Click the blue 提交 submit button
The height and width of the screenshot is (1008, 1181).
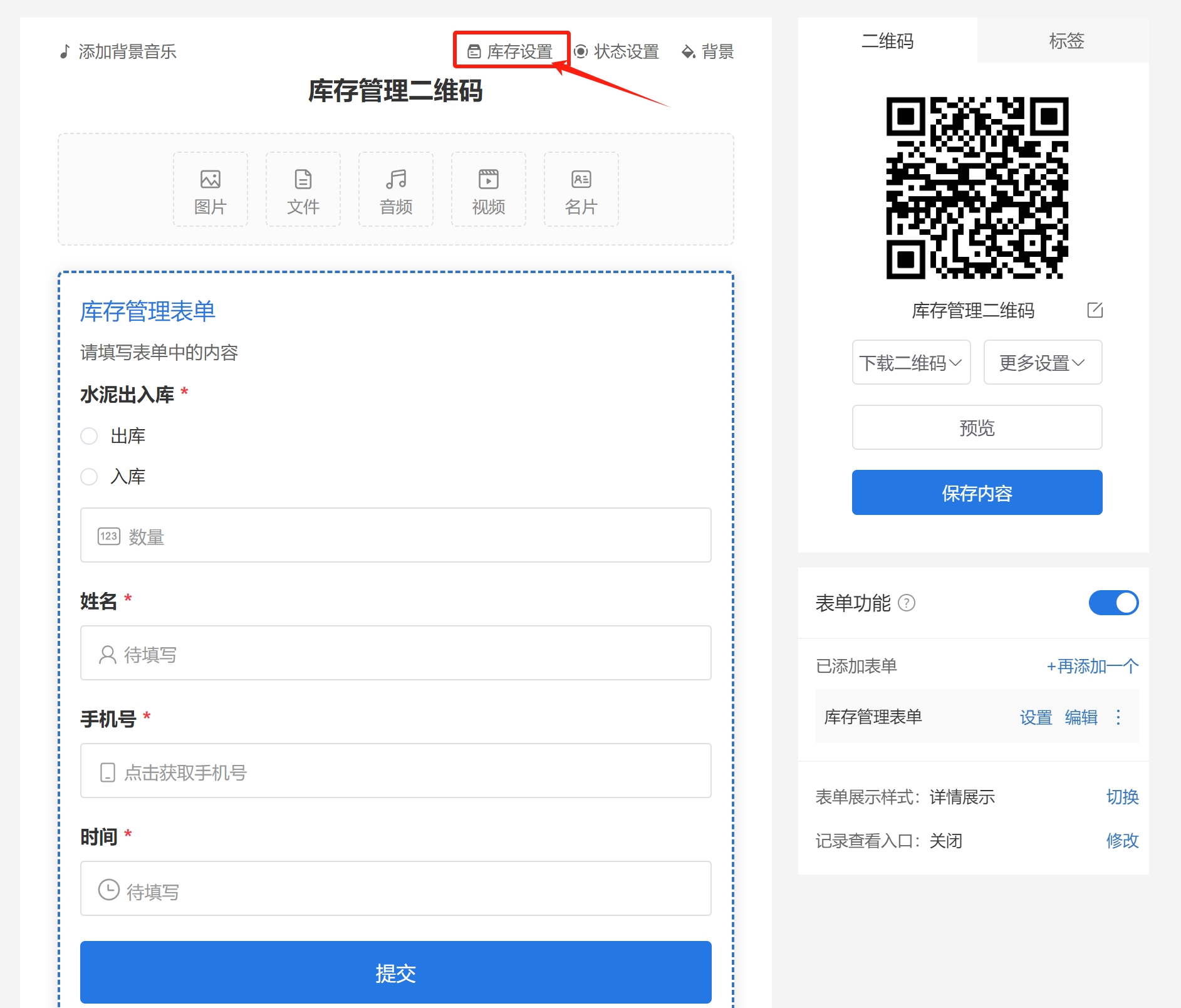pyautogui.click(x=396, y=972)
